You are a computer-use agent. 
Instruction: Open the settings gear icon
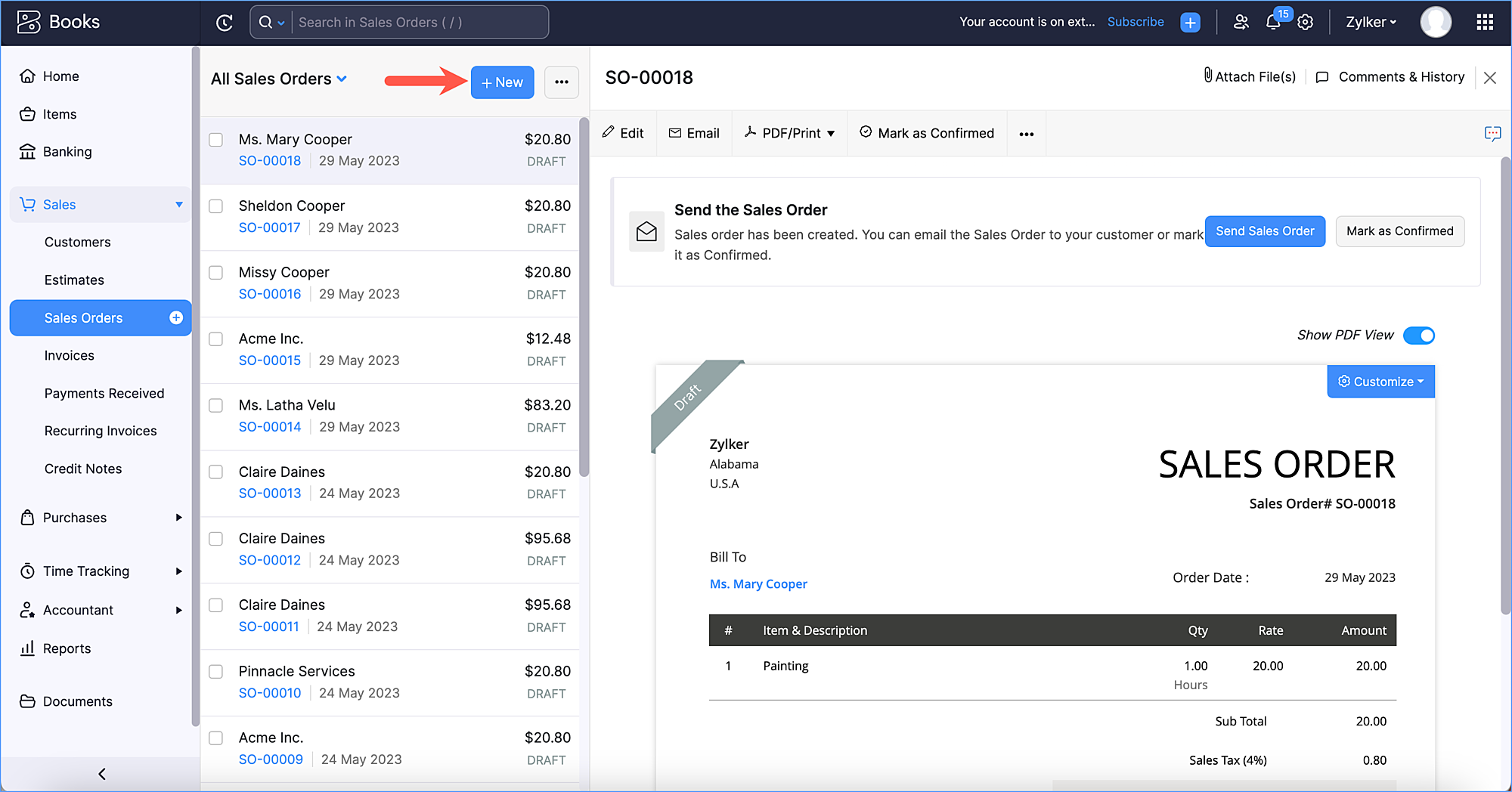point(1306,23)
